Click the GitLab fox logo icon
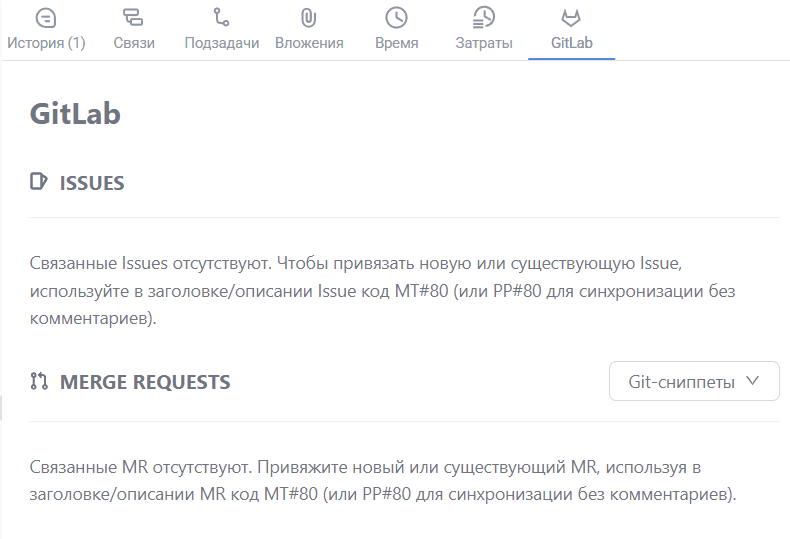790x539 pixels. coord(571,18)
